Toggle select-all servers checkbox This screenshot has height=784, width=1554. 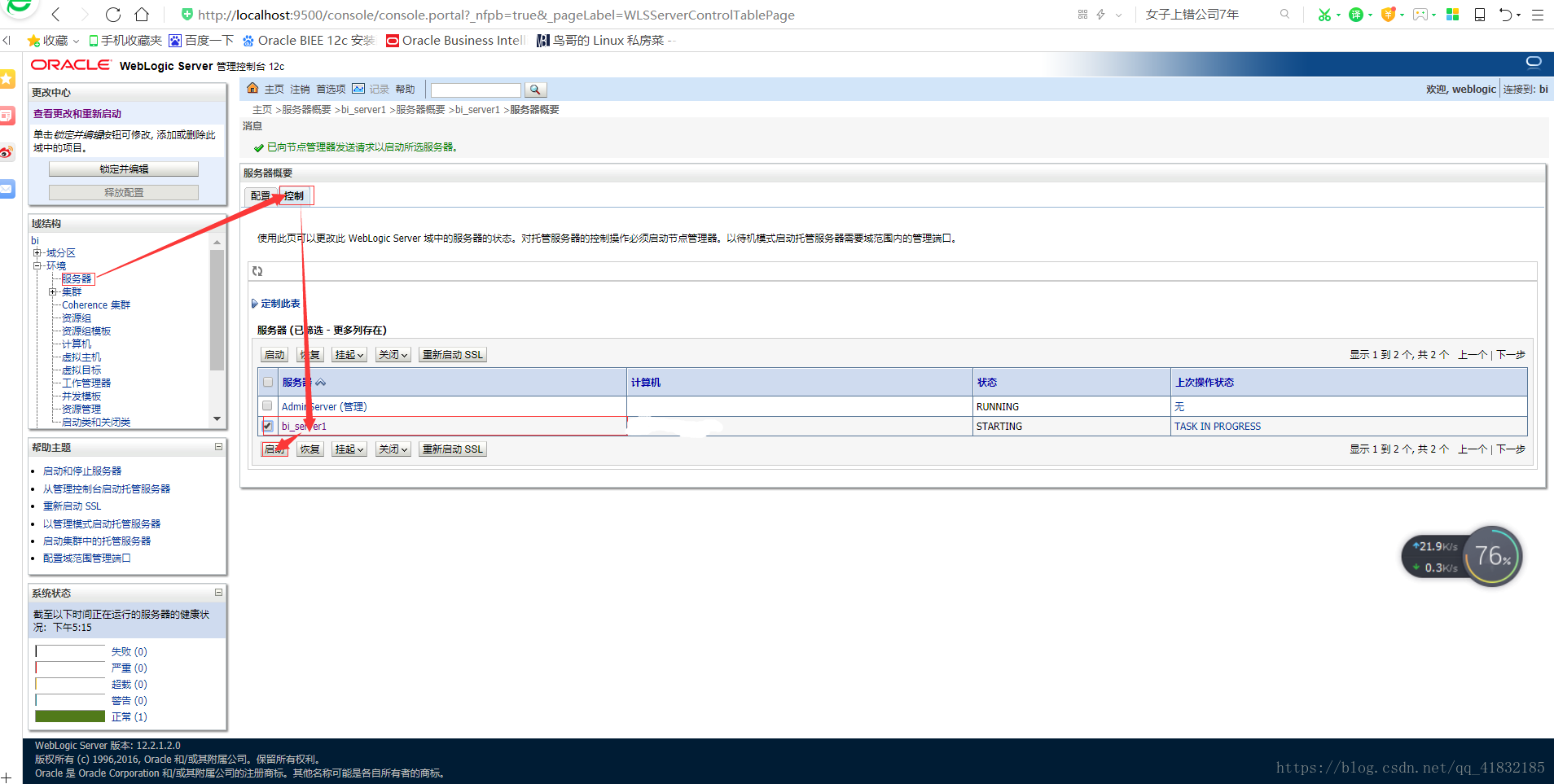pos(267,382)
